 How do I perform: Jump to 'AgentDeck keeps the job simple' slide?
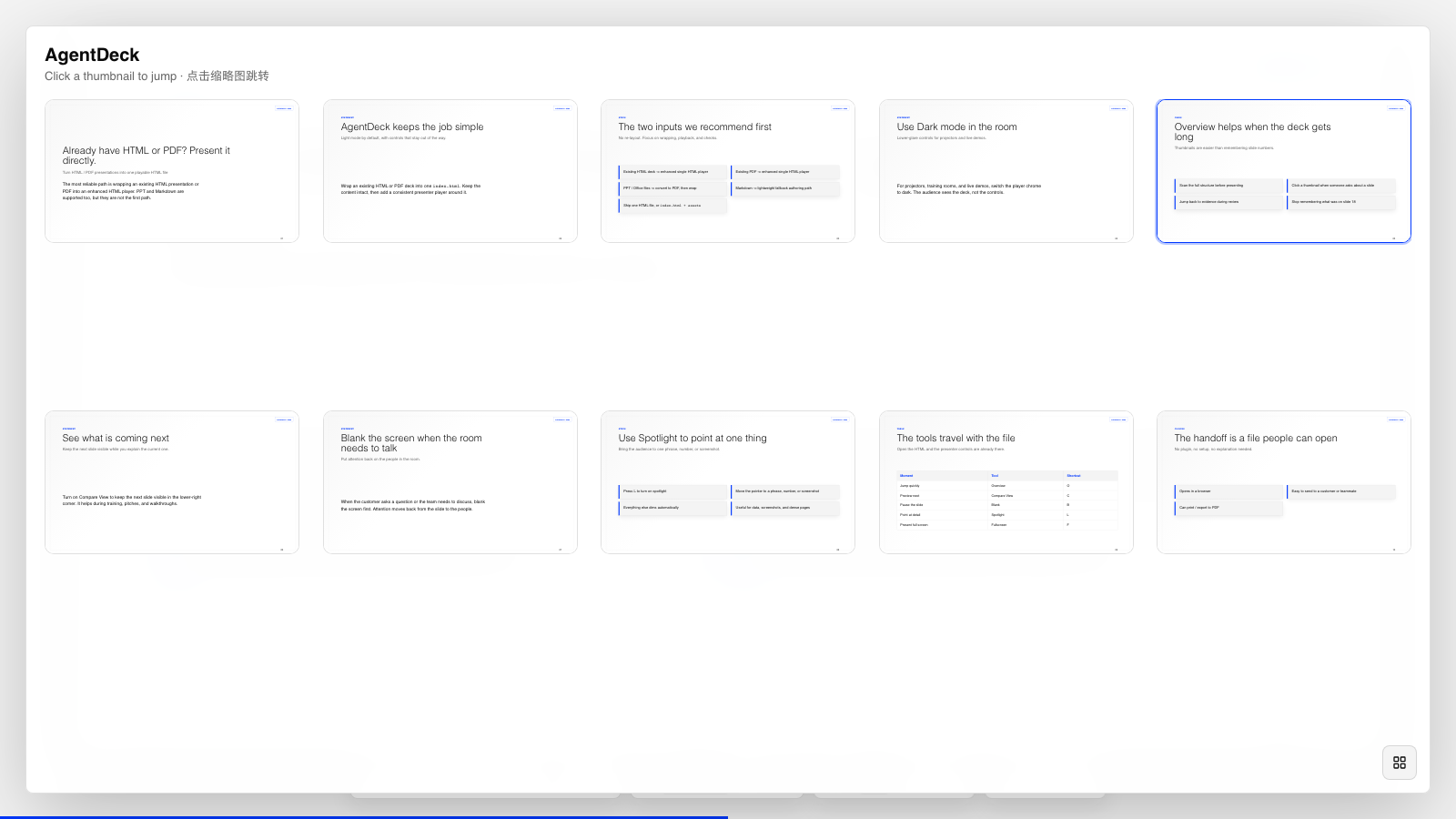point(450,171)
